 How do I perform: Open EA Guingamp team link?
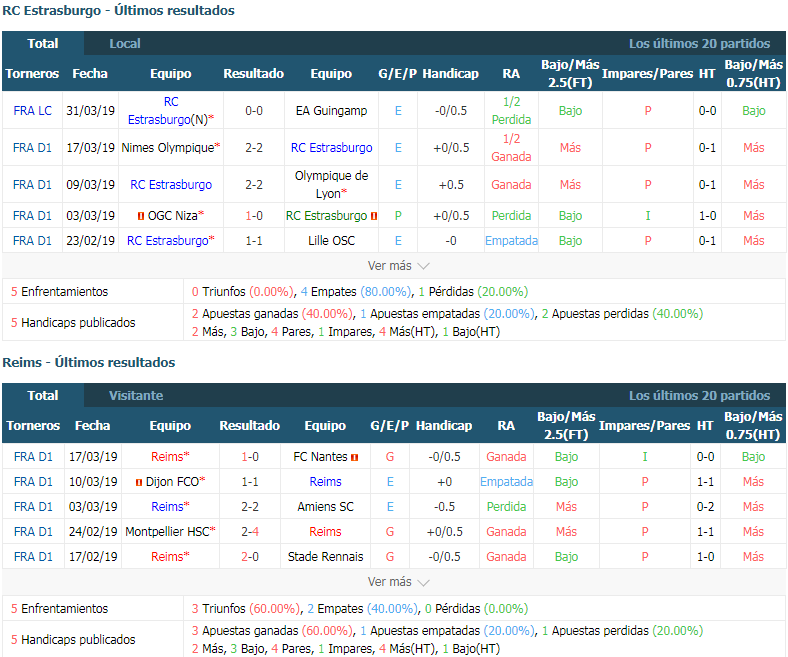(x=331, y=111)
